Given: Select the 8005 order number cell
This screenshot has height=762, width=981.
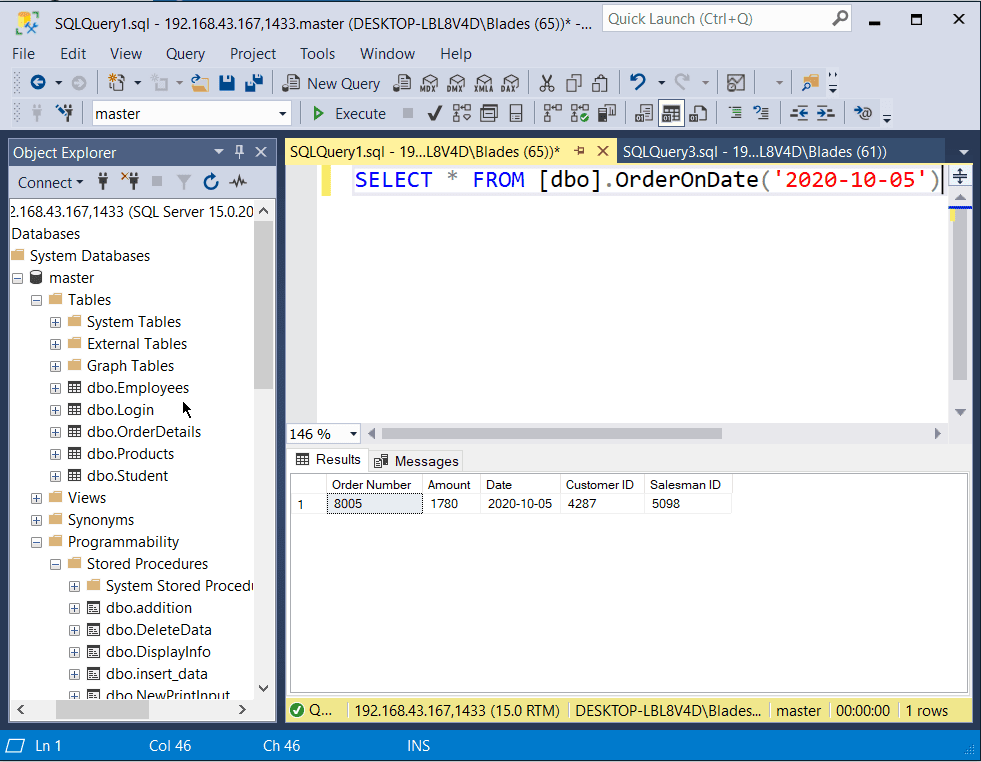Looking at the screenshot, I should (x=373, y=503).
